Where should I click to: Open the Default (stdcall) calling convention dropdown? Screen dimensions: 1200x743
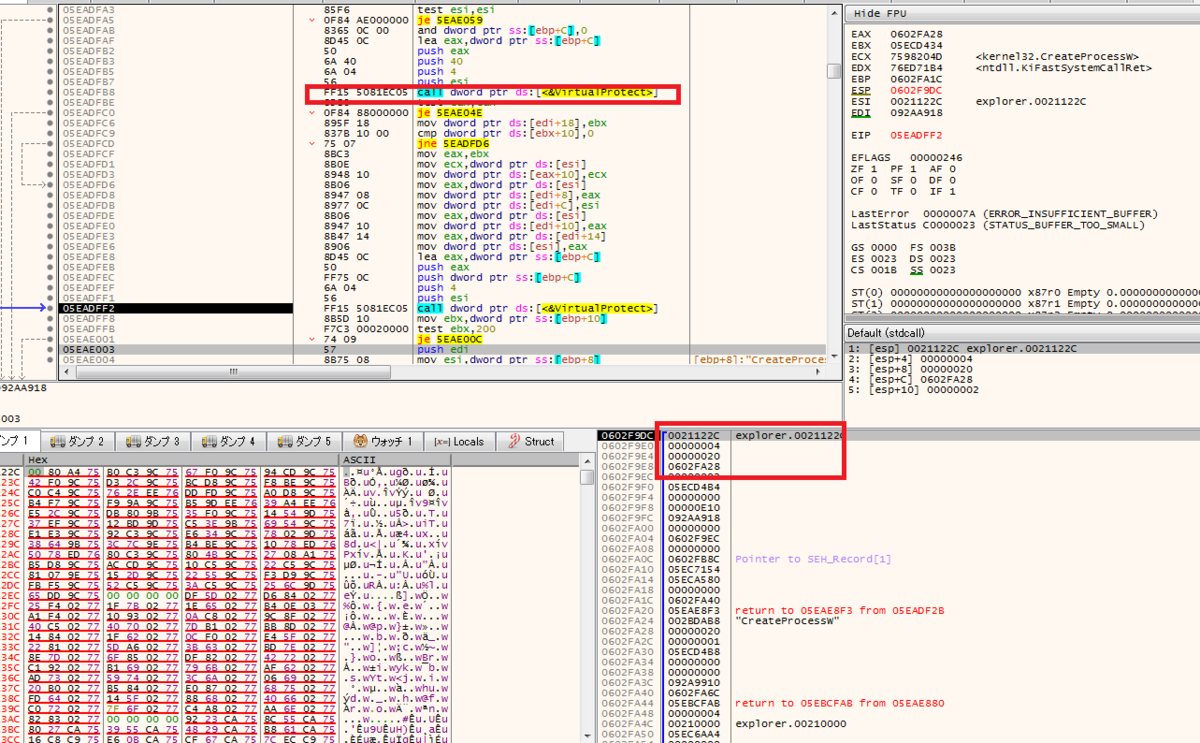click(1022, 333)
